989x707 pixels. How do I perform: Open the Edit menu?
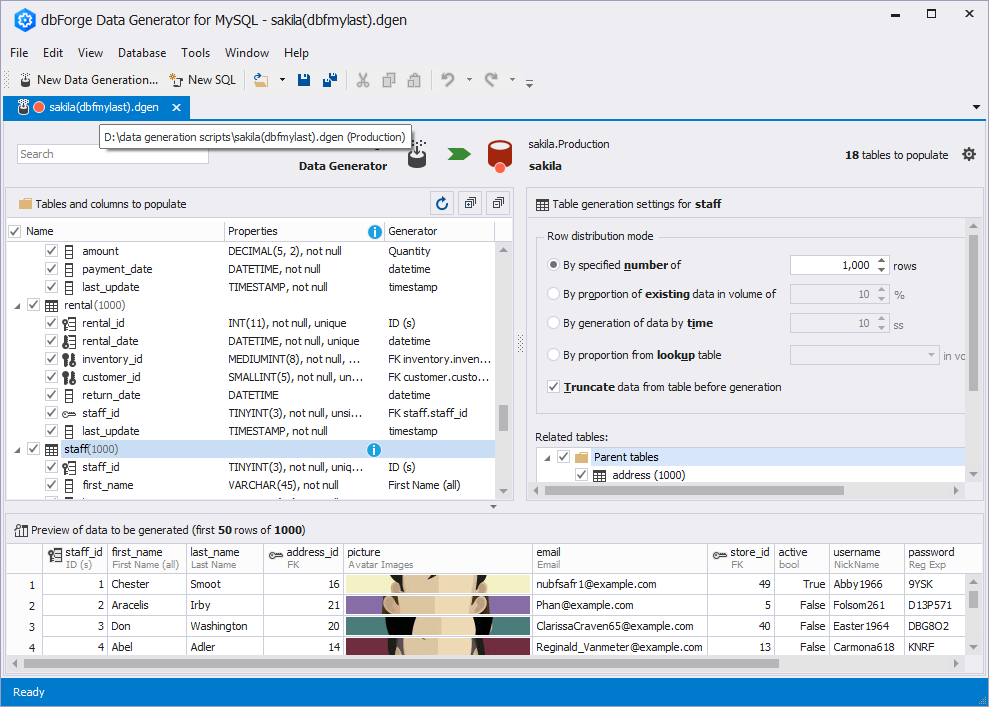pyautogui.click(x=53, y=53)
